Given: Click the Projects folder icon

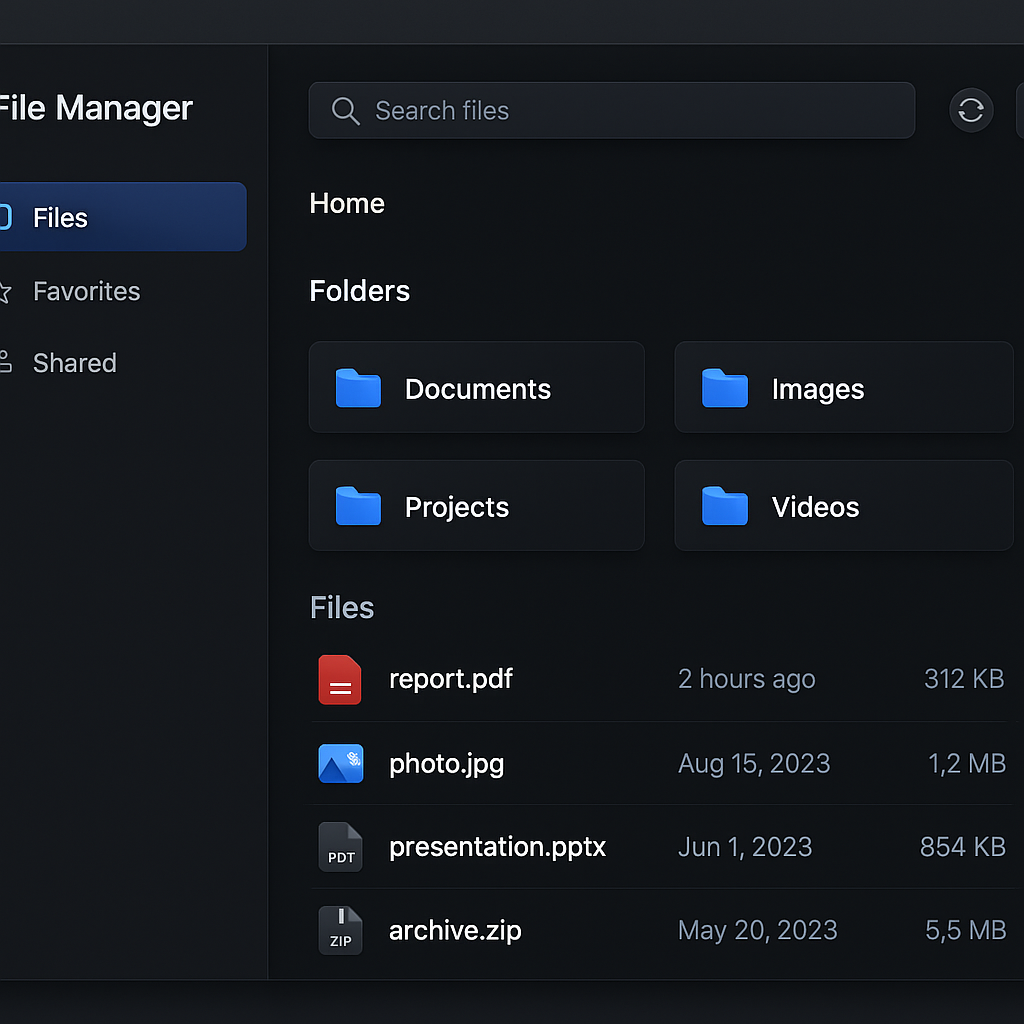Looking at the screenshot, I should tap(358, 505).
